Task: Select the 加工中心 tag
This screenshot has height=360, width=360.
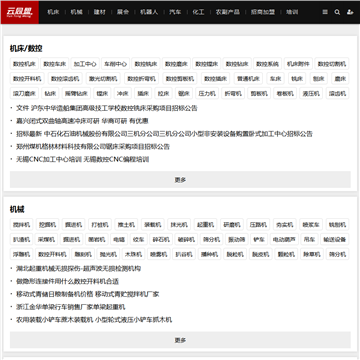Action: [x=85, y=64]
